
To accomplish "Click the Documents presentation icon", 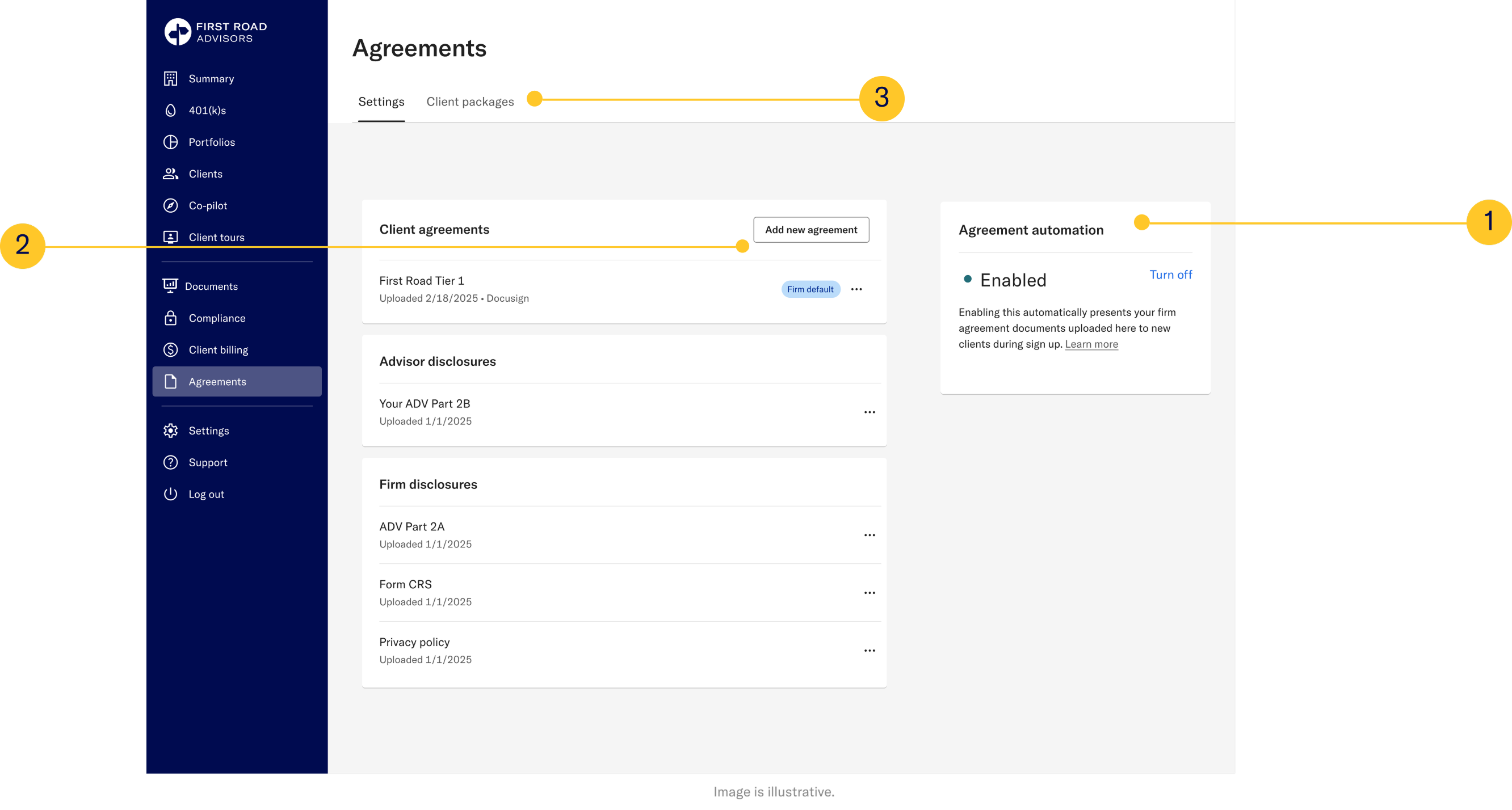I will [x=170, y=286].
